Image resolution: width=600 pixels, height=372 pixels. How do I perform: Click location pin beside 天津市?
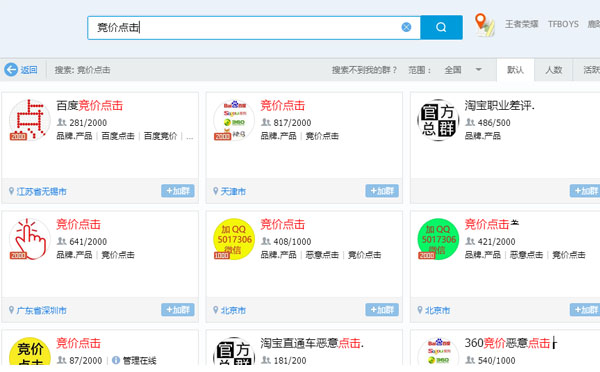216,191
